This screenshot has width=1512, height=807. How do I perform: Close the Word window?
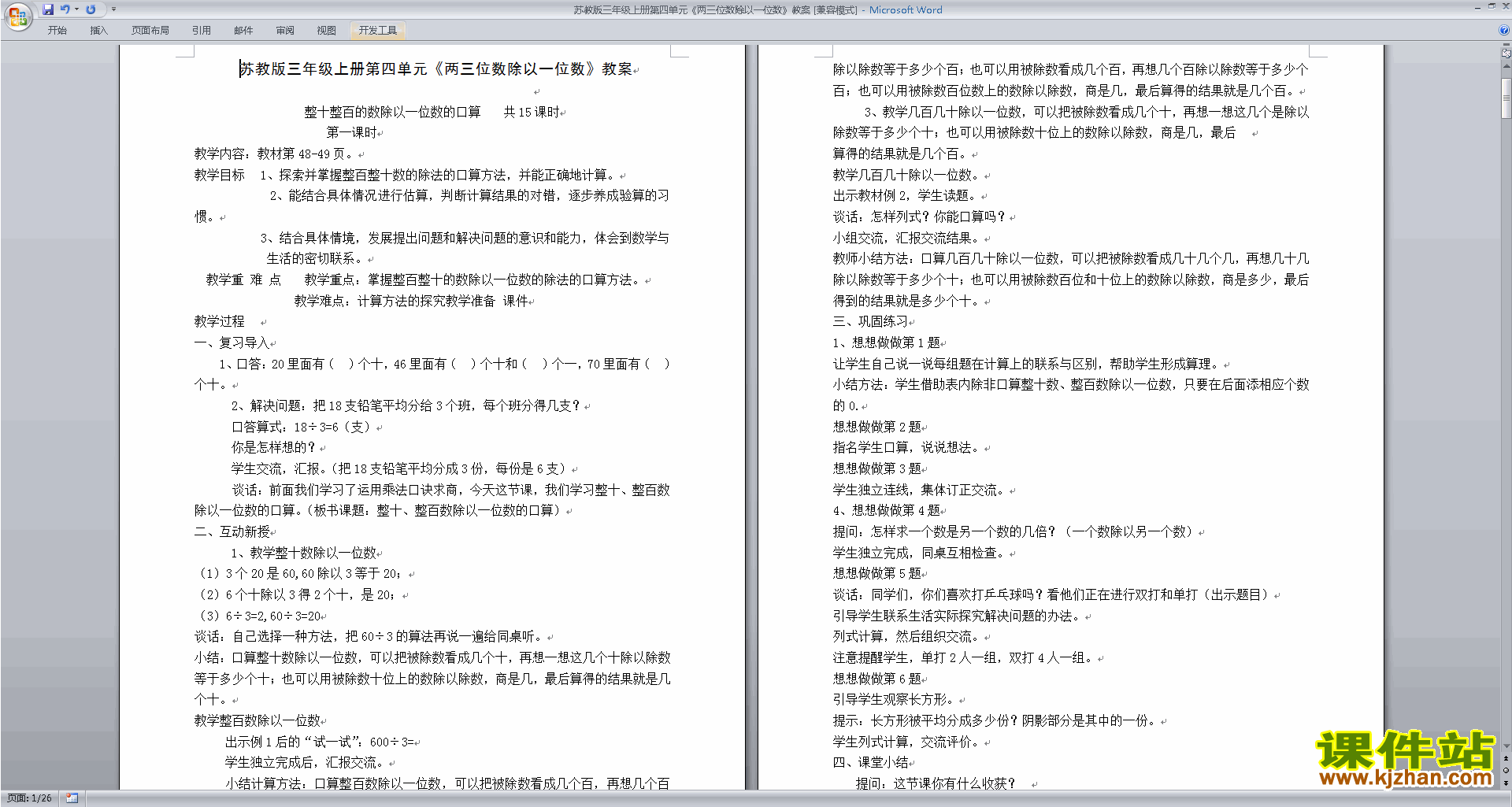point(1505,6)
